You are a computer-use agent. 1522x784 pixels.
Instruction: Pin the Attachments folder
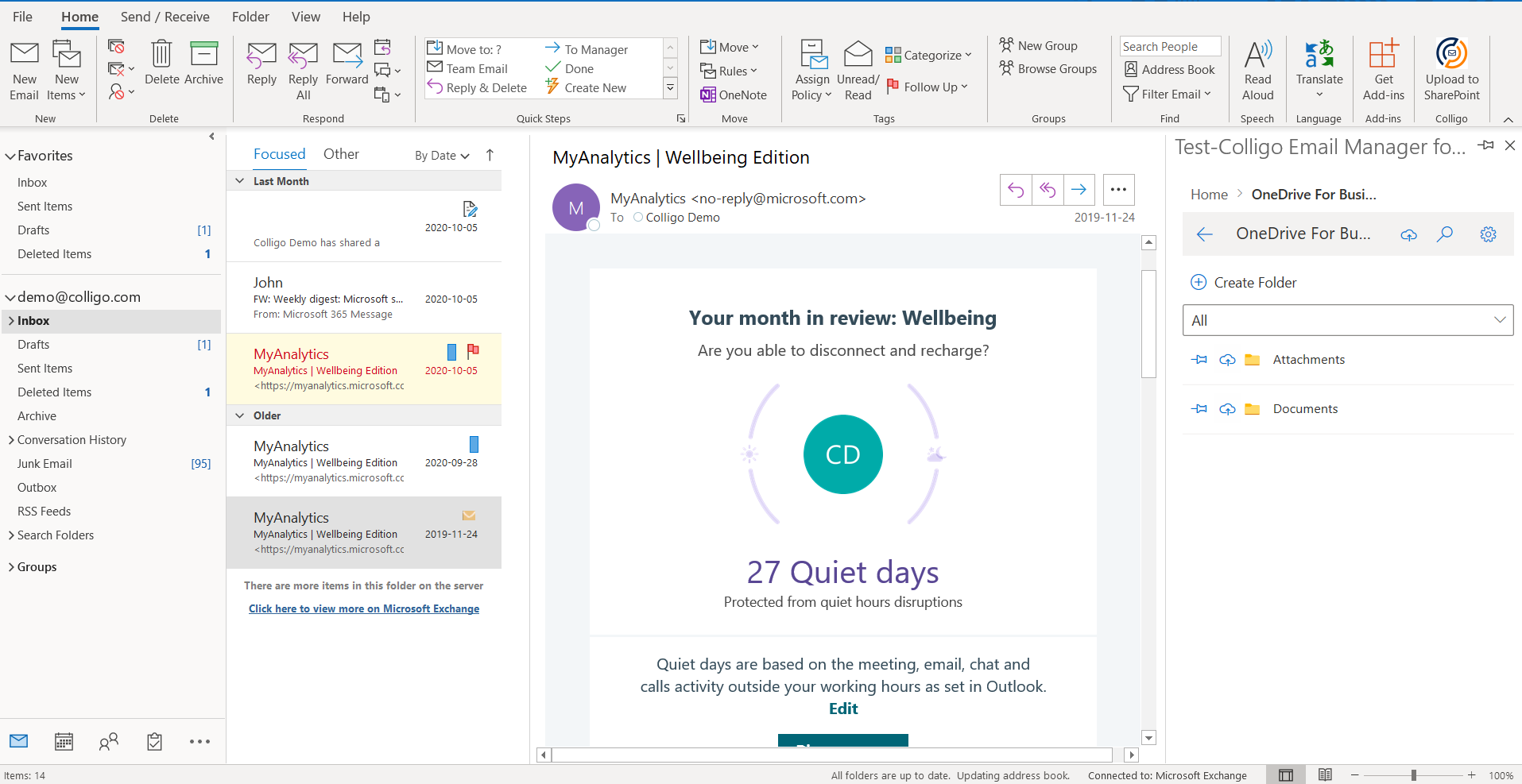coord(1199,360)
